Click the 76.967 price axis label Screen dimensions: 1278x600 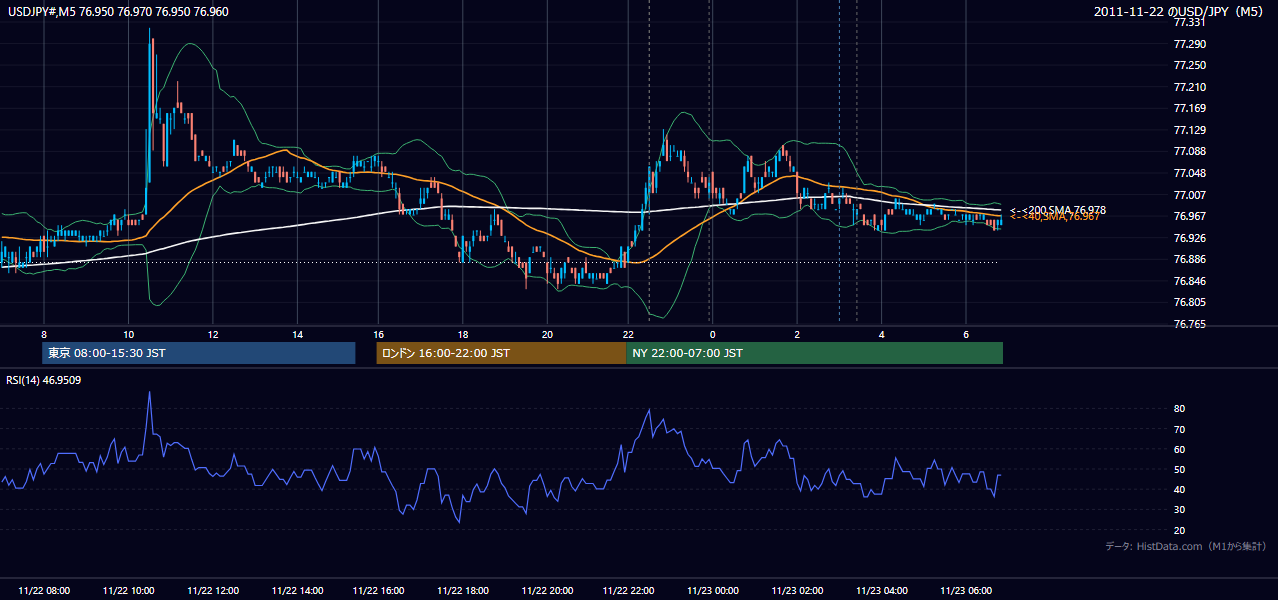pyautogui.click(x=1190, y=217)
